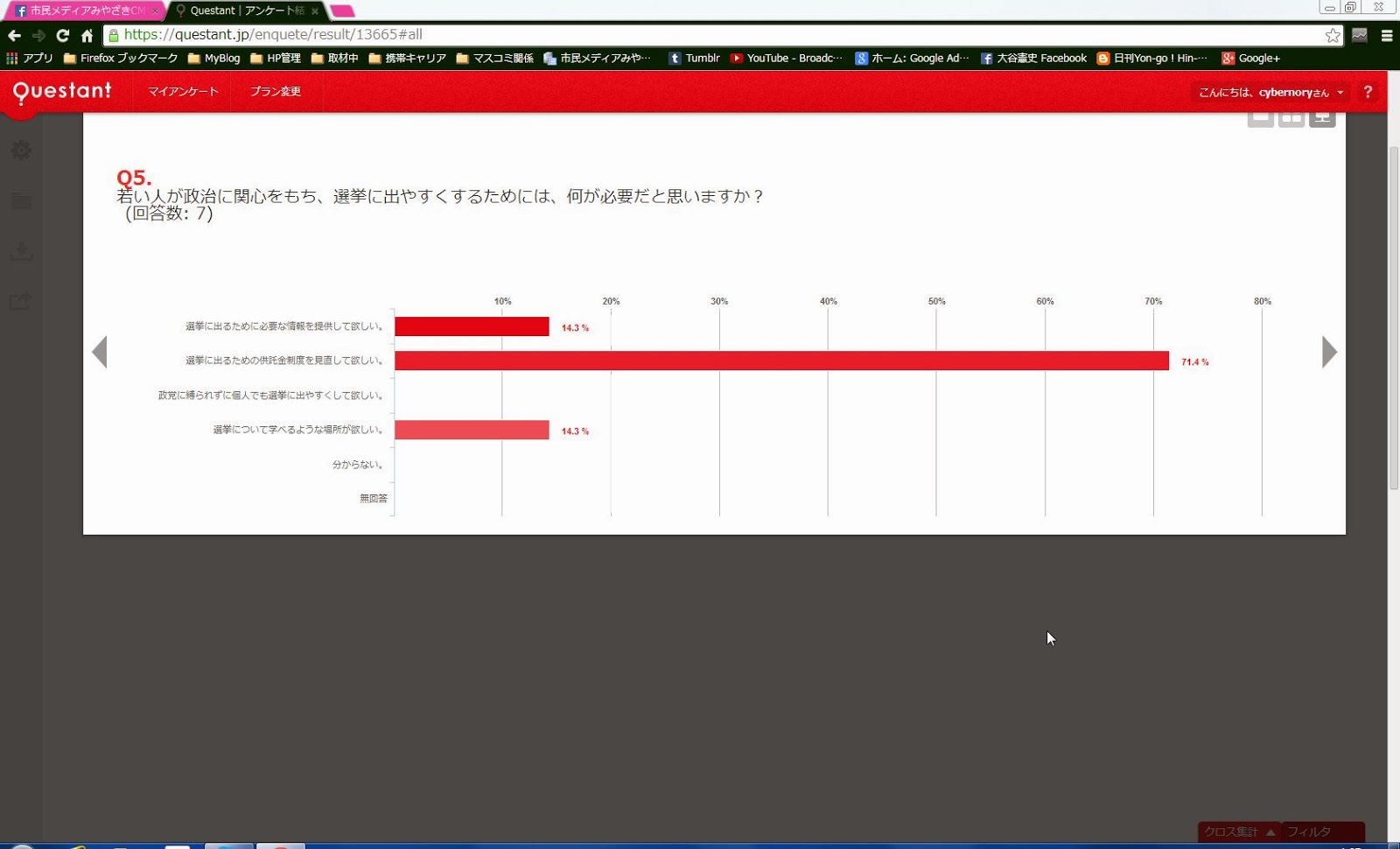Open the マスコミ関係 bookmark folder
Viewport: 1400px width, 849px height.
[x=495, y=59]
